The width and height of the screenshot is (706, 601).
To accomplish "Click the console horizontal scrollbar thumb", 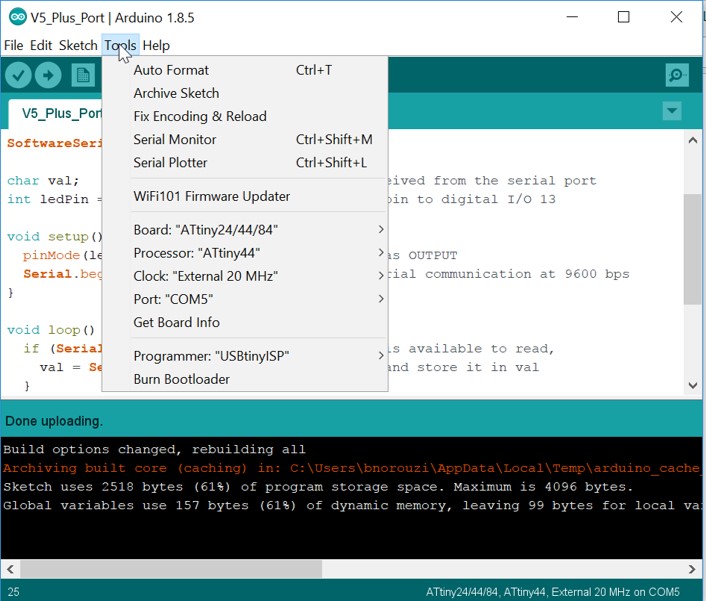I will [x=171, y=569].
